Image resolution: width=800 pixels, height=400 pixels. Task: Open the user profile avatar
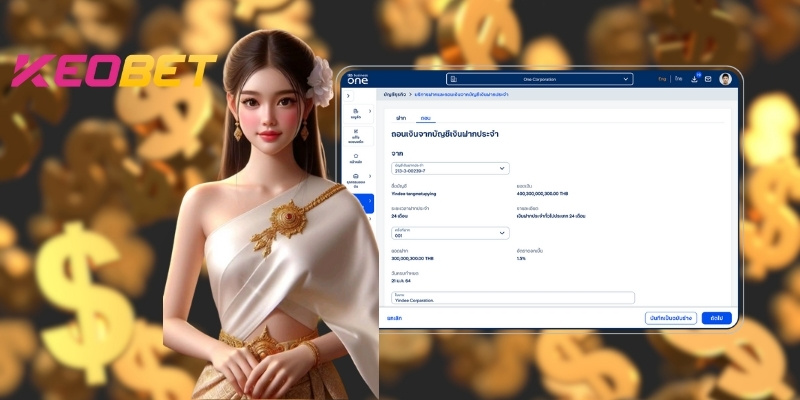[x=725, y=78]
